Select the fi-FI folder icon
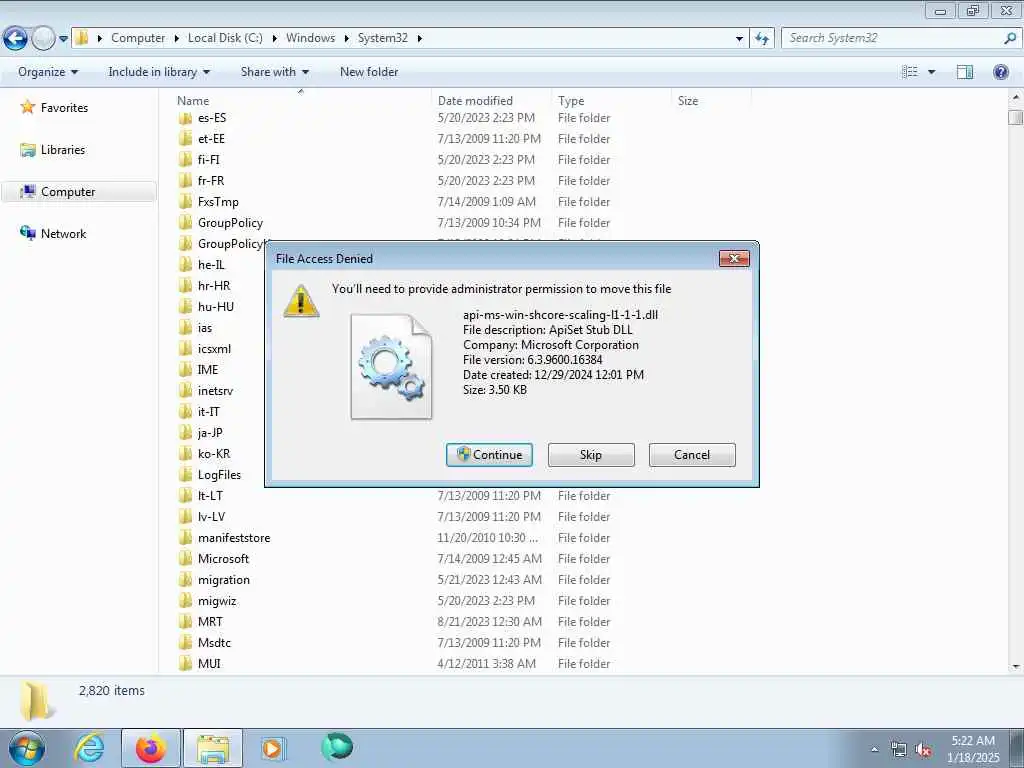Viewport: 1024px width, 768px height. (185, 160)
